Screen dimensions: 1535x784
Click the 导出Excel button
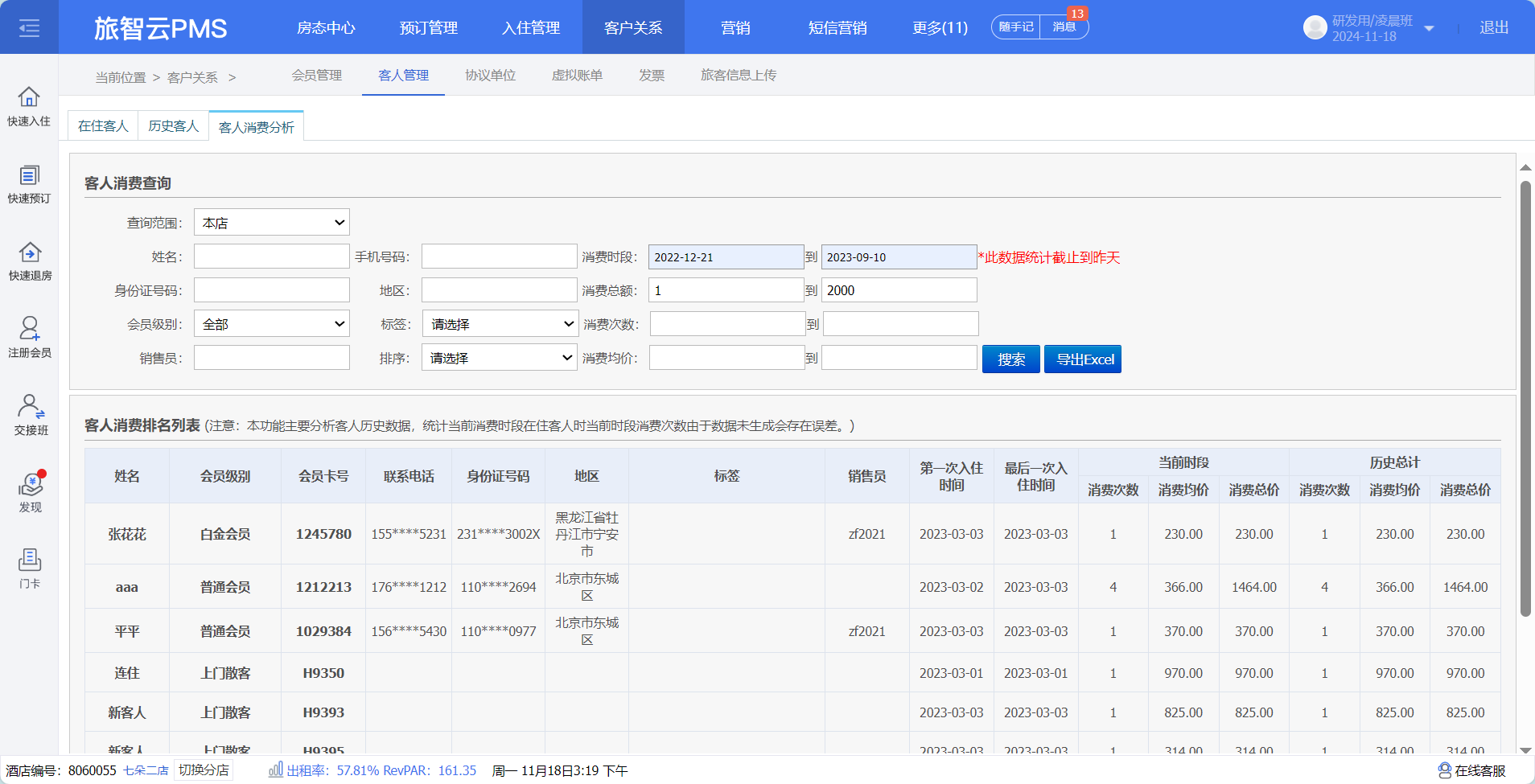1083,359
